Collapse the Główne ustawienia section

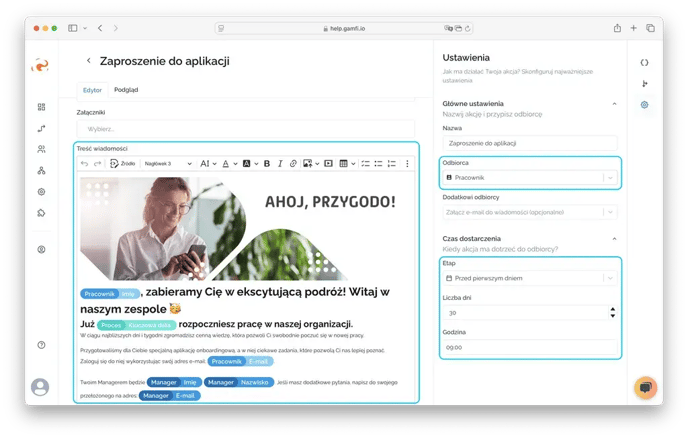[x=613, y=104]
